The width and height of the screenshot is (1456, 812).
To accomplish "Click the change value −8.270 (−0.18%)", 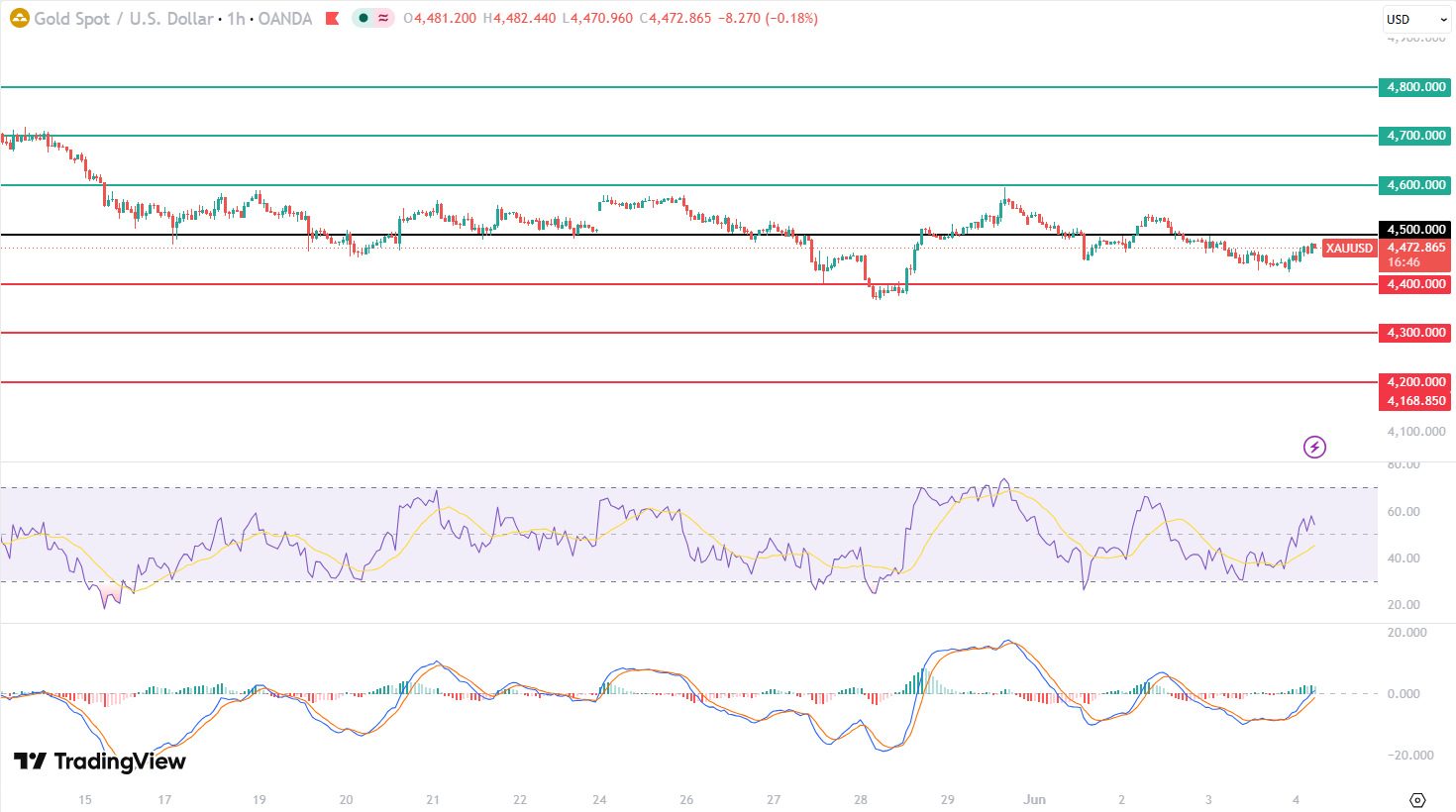I will coord(768,18).
